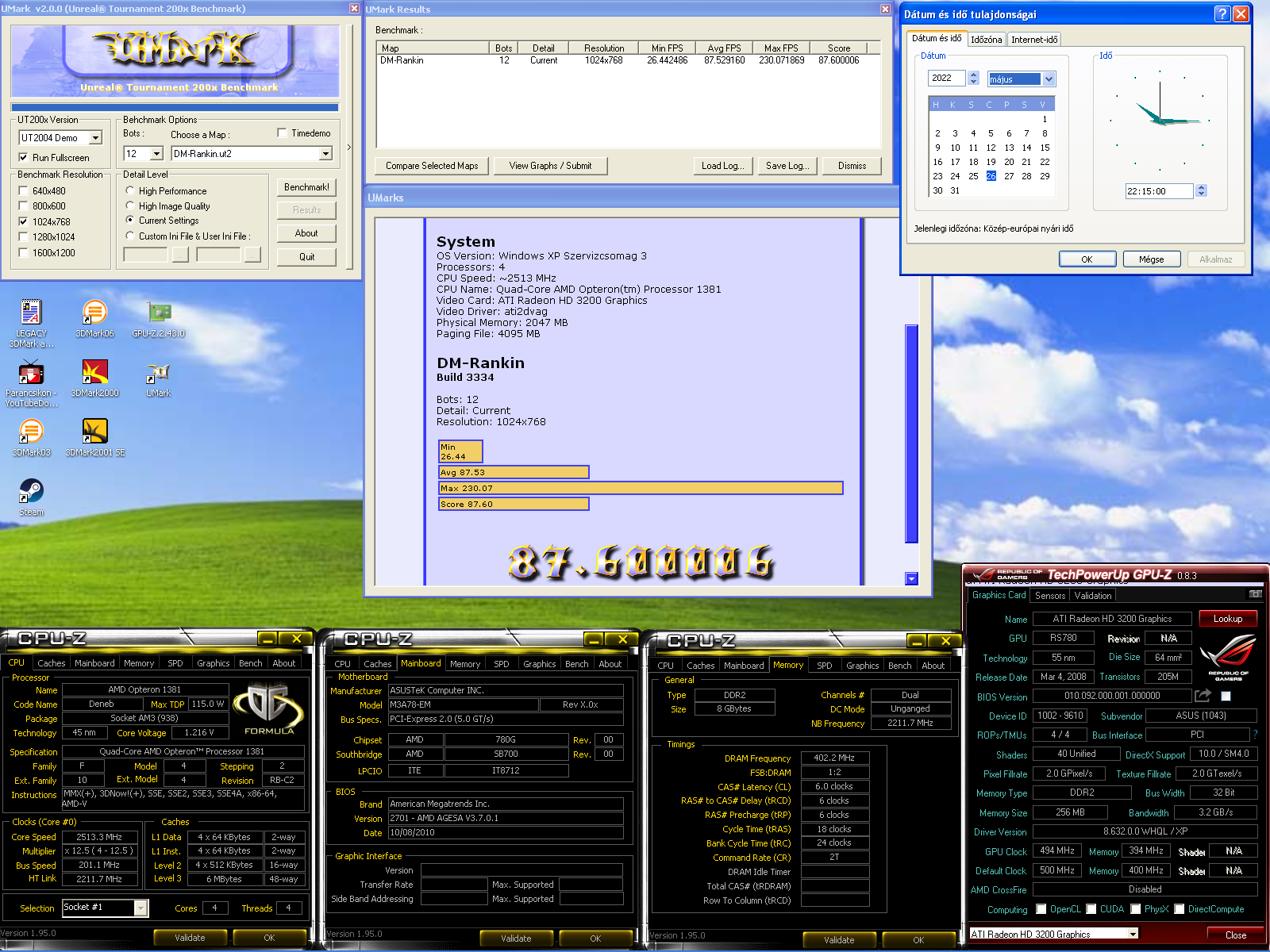1270x952 pixels.
Task: Enable the 640x480 benchmark resolution
Action: point(23,190)
